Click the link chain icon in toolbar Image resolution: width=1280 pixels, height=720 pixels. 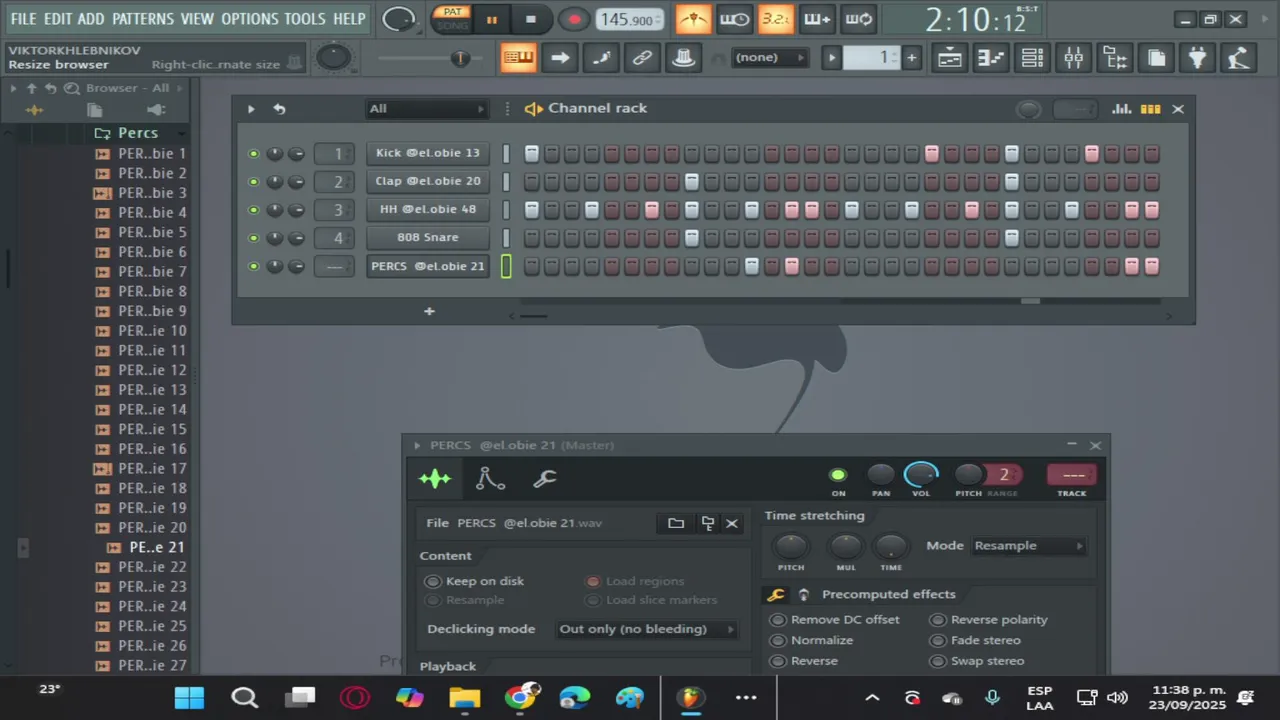(x=642, y=58)
